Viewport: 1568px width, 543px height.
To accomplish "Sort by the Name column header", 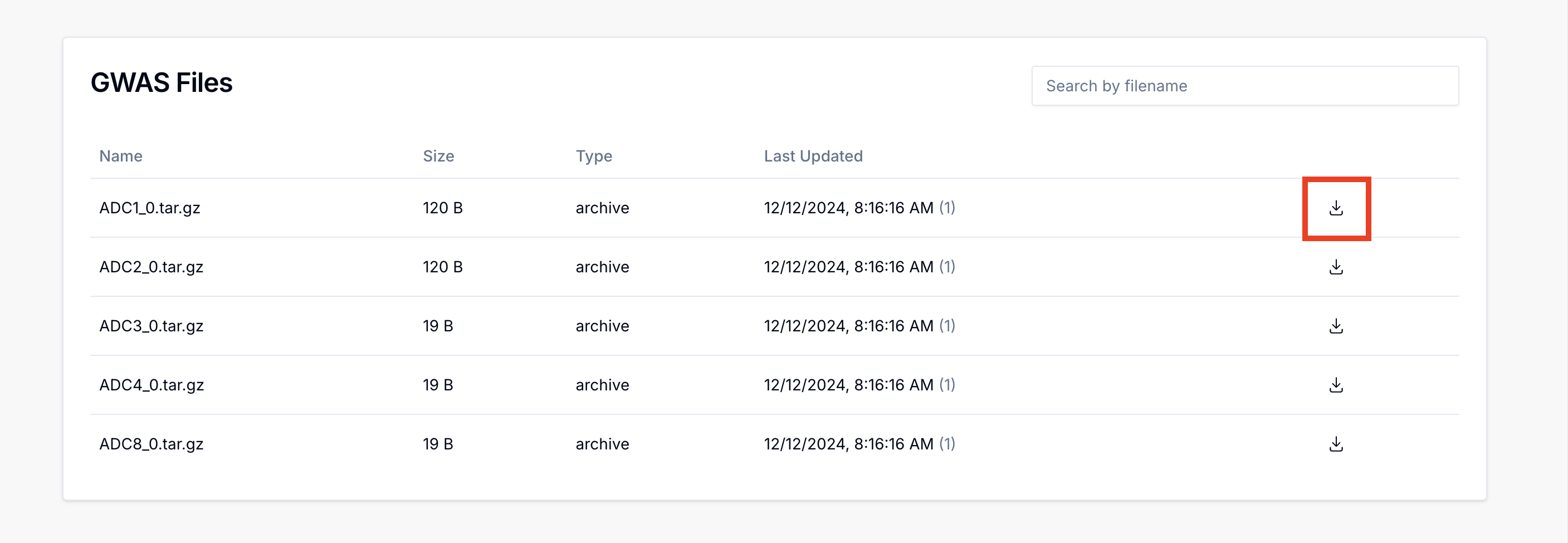I will click(120, 156).
